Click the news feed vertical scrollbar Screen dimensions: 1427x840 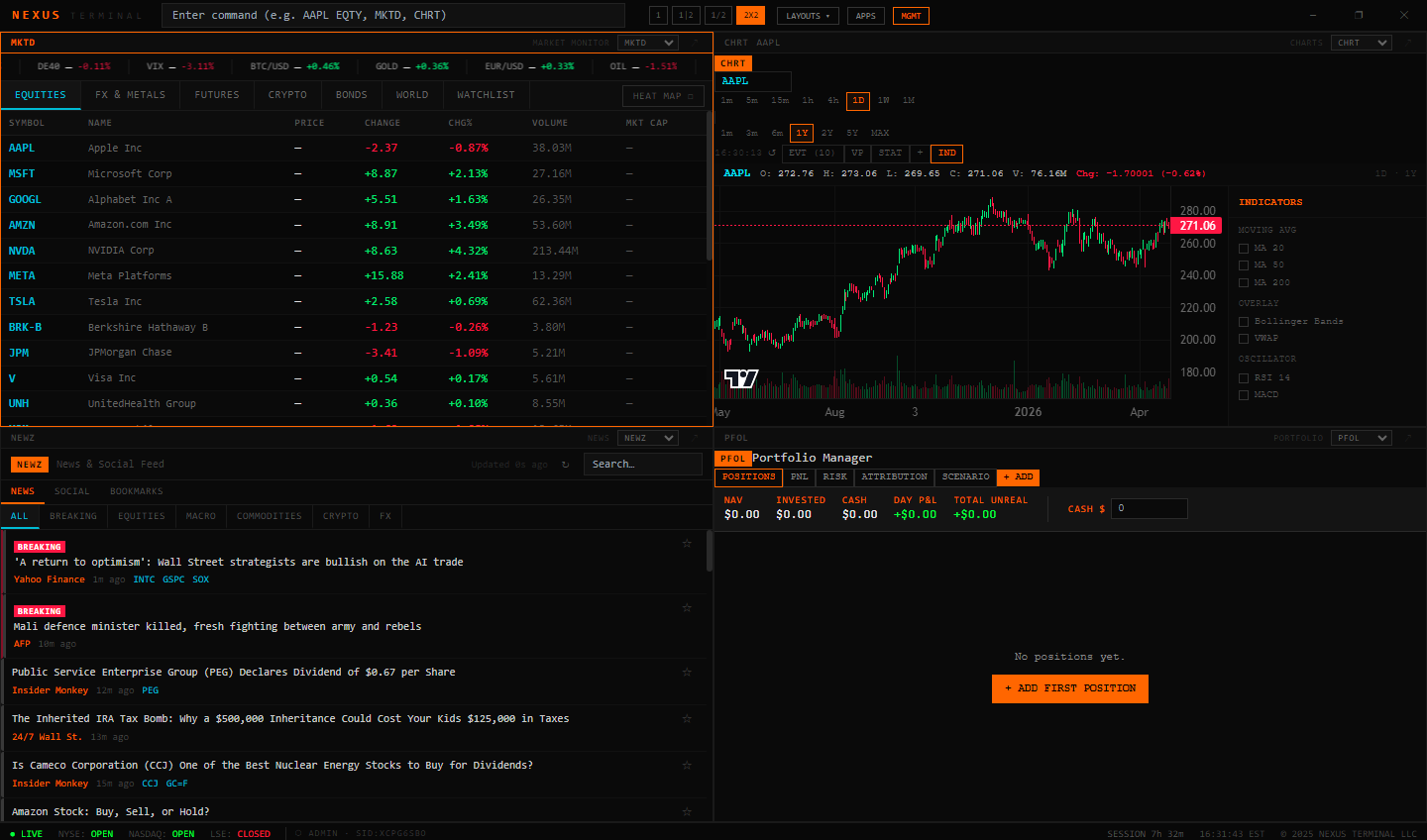709,551
